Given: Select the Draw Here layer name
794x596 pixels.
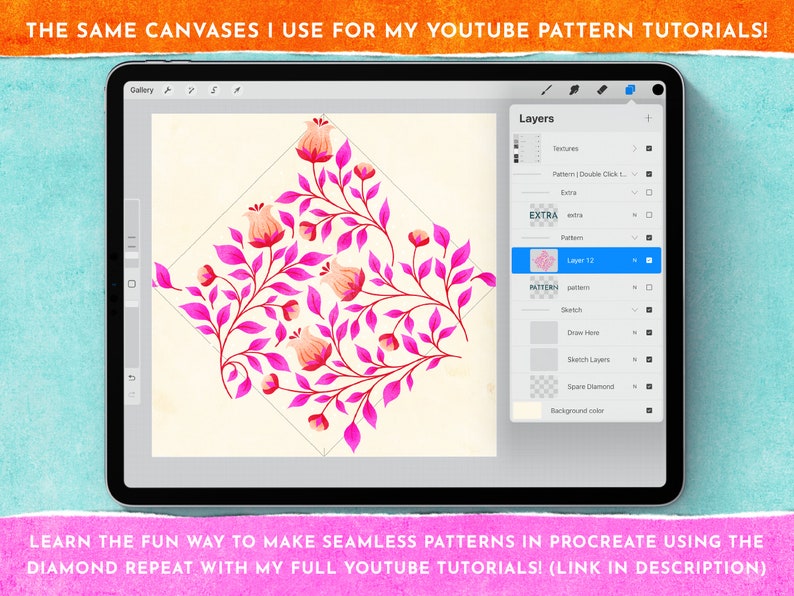Looking at the screenshot, I should point(583,333).
